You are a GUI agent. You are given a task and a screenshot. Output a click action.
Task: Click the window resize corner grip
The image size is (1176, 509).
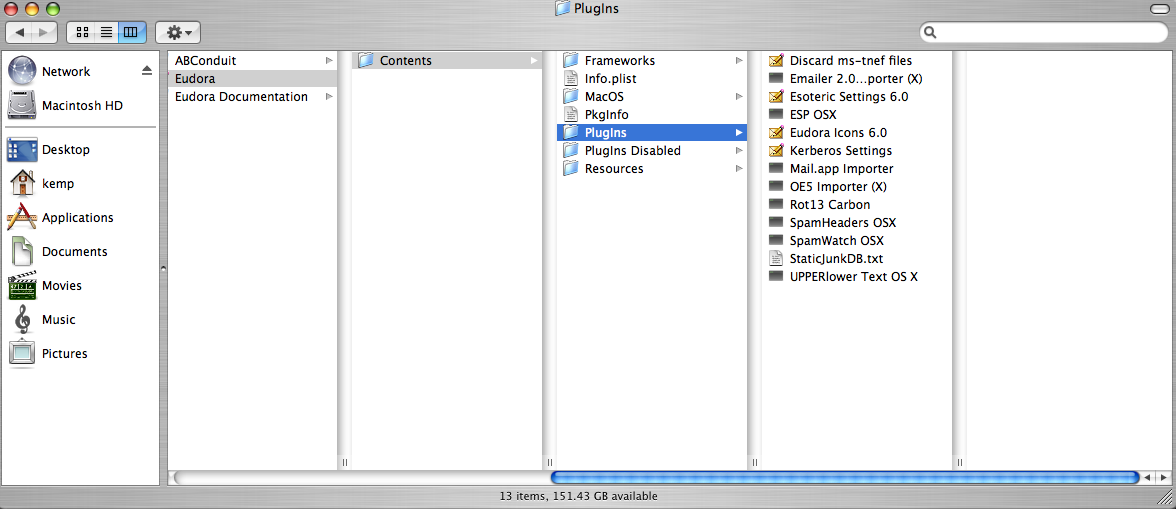(x=1165, y=498)
